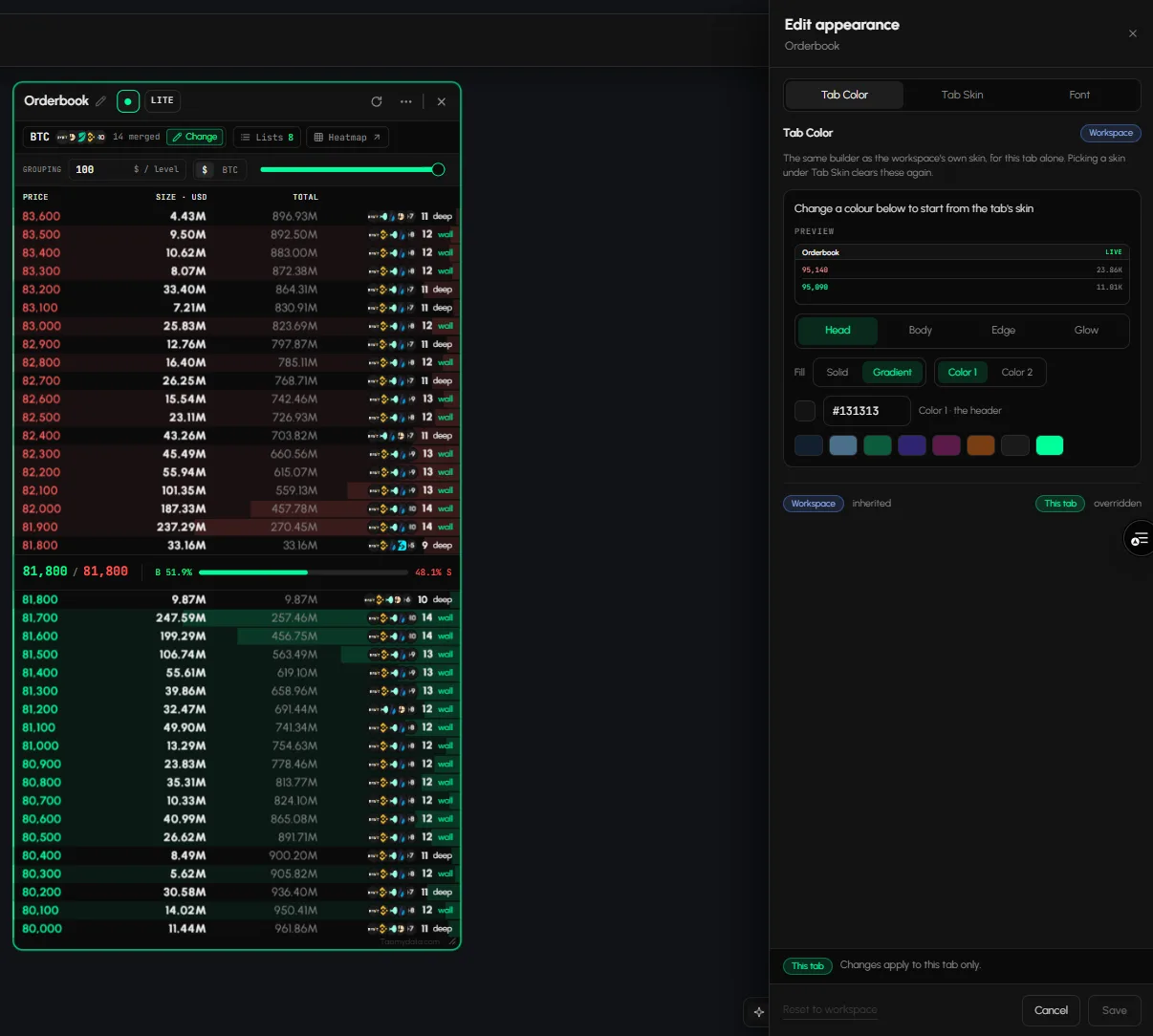Image resolution: width=1153 pixels, height=1036 pixels.
Task: Select the BTC unit toggle
Action: (x=230, y=169)
